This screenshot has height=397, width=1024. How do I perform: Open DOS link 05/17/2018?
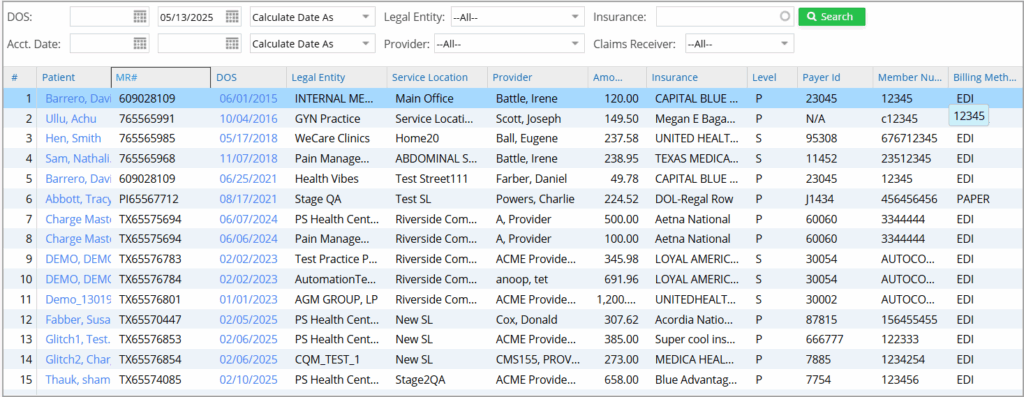pos(248,138)
